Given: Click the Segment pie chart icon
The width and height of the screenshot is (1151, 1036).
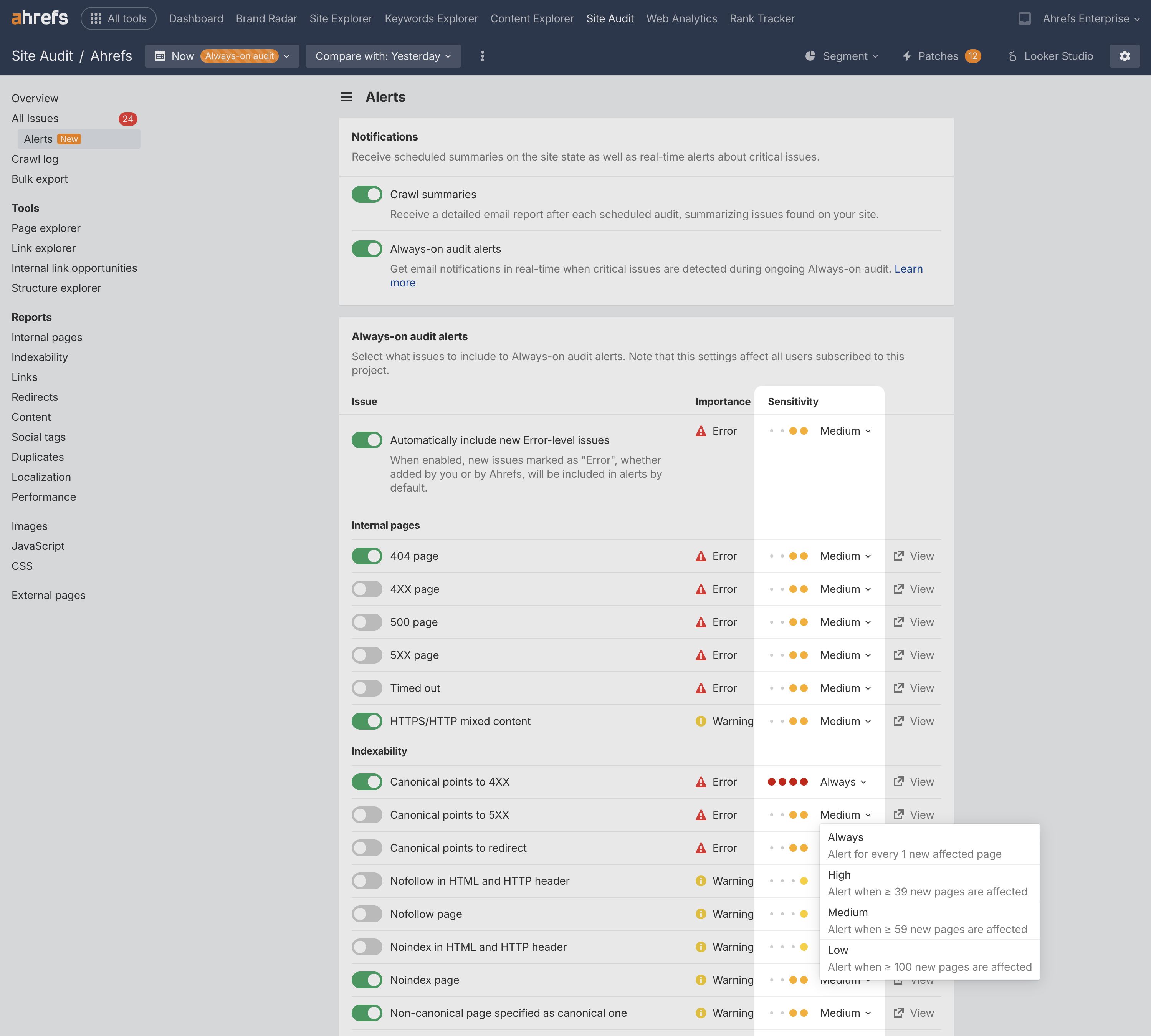Looking at the screenshot, I should (810, 56).
